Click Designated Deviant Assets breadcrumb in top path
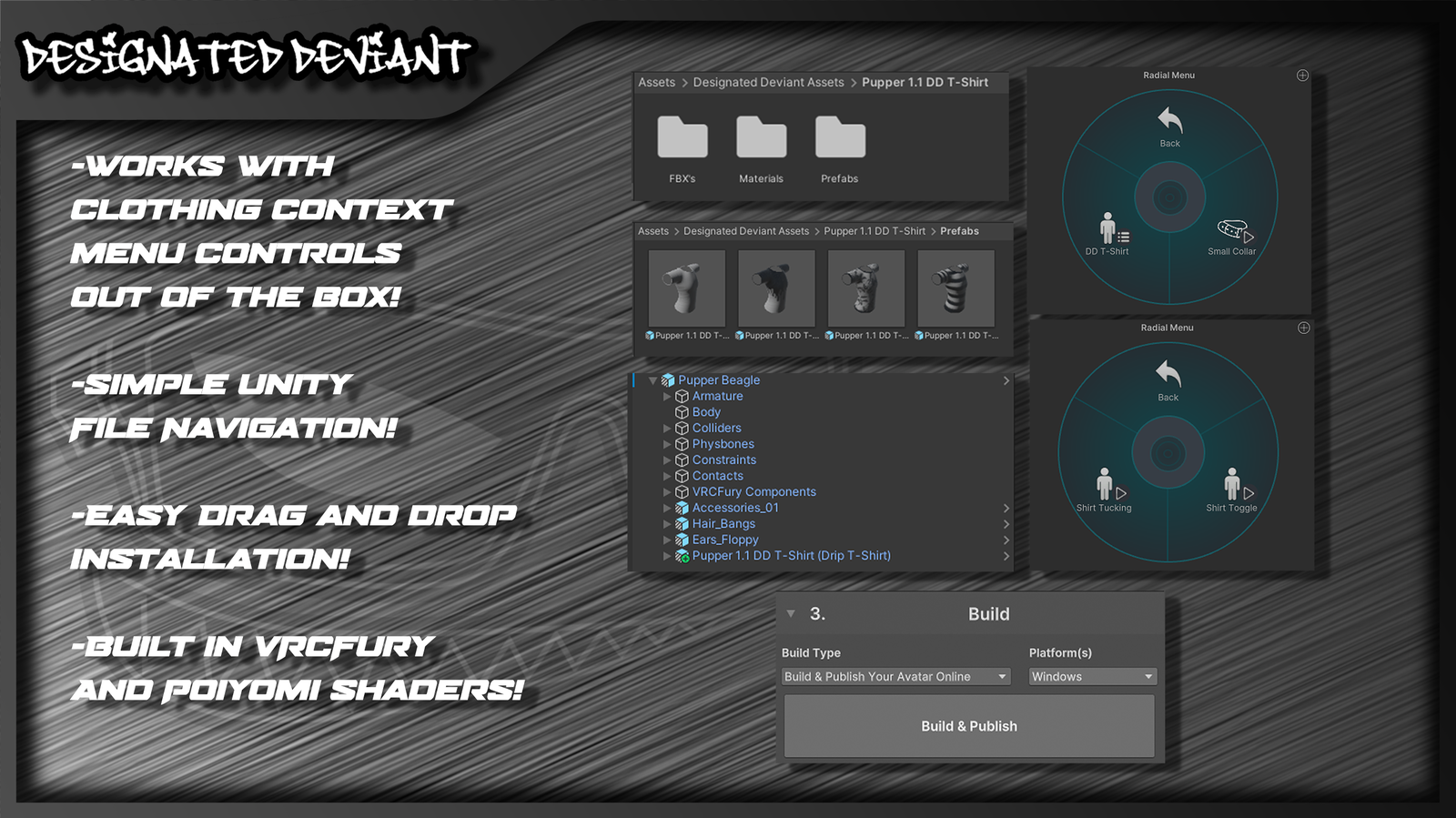Image resolution: width=1456 pixels, height=818 pixels. coord(768,83)
